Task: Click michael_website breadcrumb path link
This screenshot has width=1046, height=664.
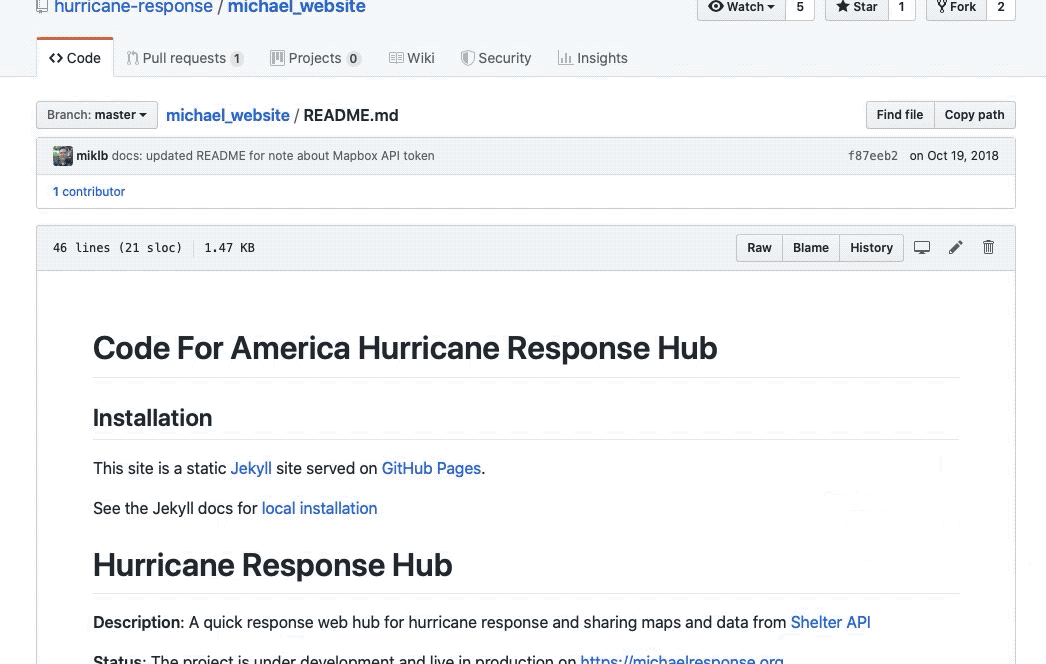Action: 227,115
